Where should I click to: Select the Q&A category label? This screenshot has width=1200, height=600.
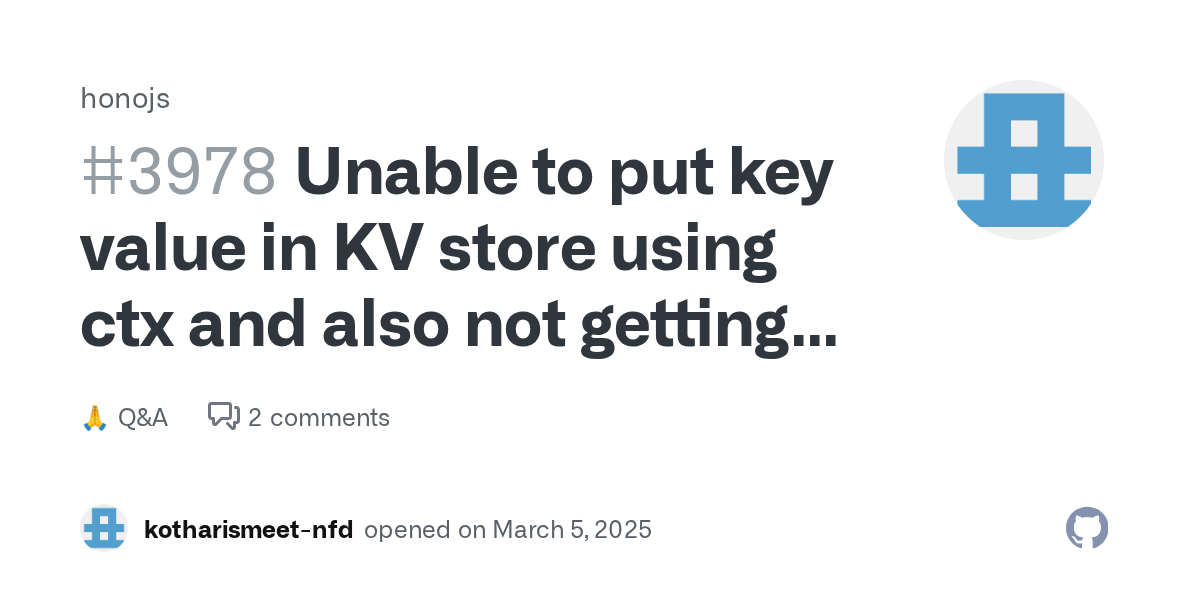coord(142,417)
